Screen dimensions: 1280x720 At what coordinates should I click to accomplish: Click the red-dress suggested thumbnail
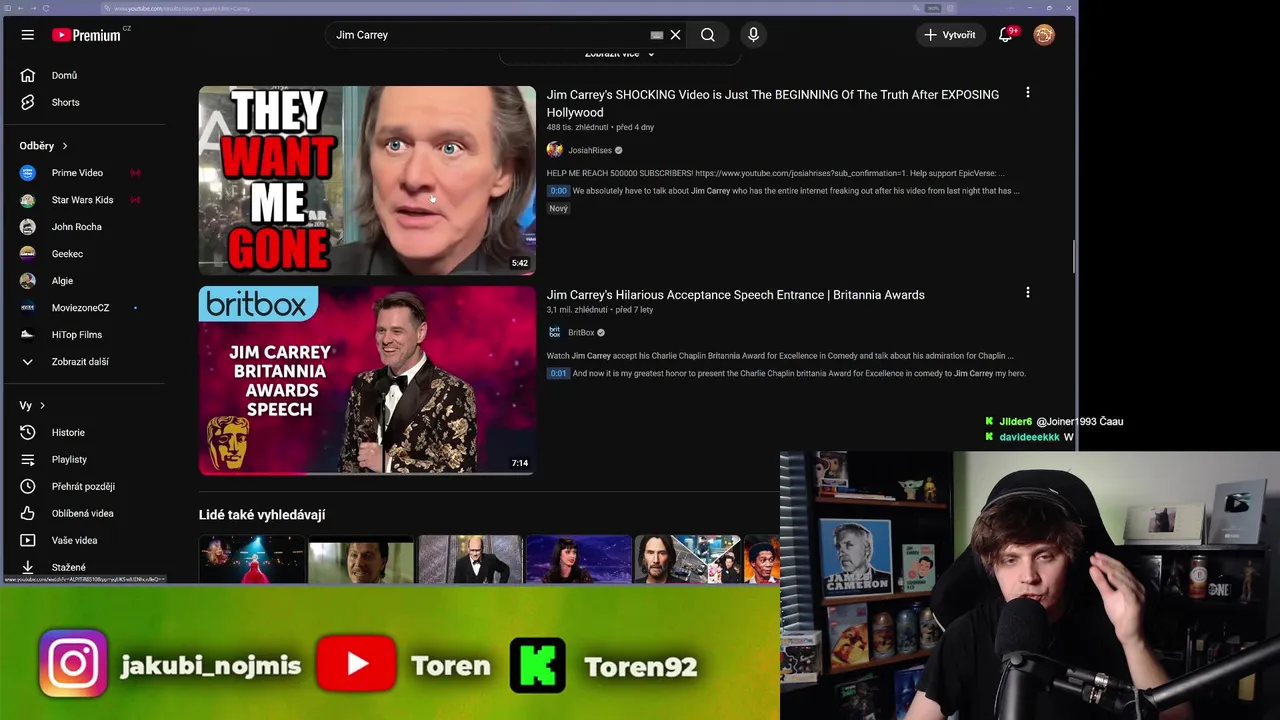[251, 559]
